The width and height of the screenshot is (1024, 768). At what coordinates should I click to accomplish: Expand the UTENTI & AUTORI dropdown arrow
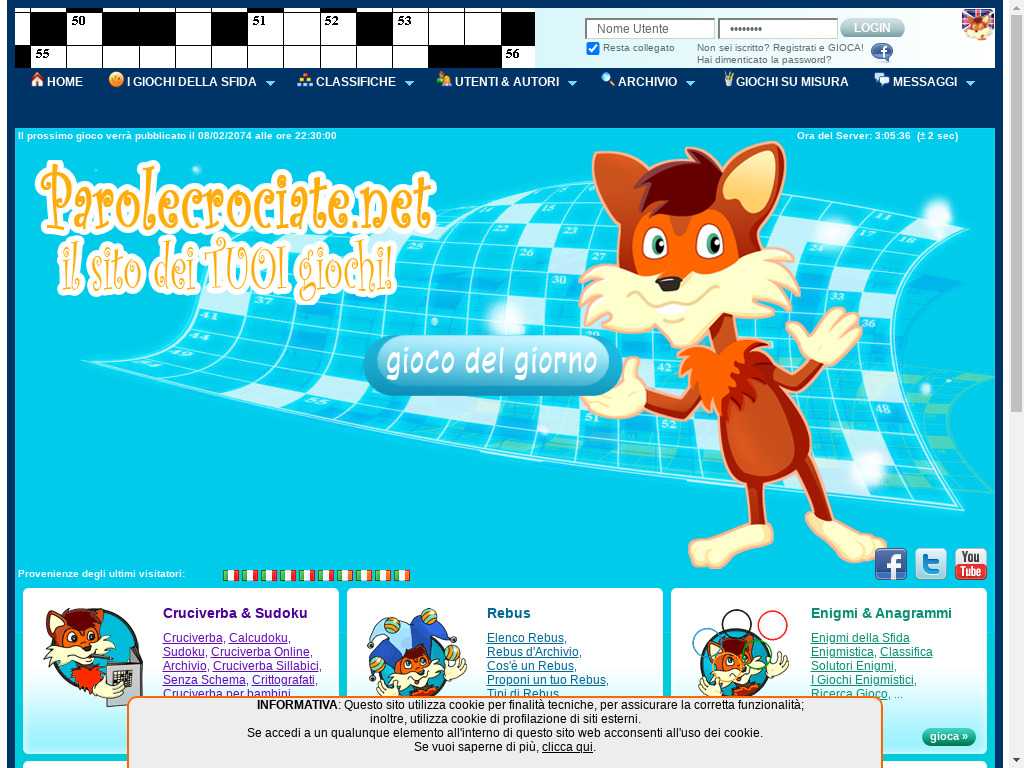[573, 83]
